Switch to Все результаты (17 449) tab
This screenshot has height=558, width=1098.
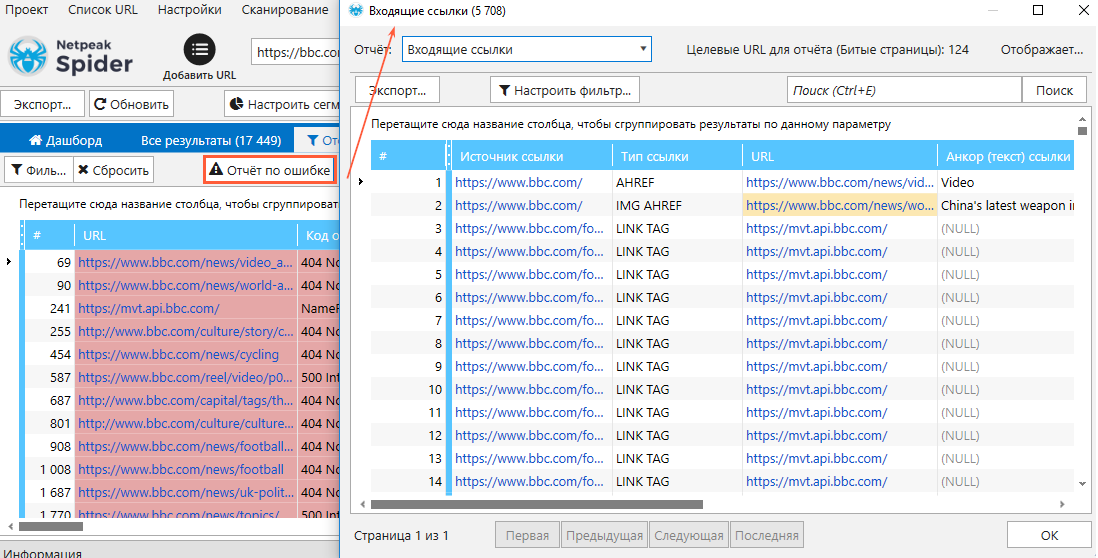point(211,140)
